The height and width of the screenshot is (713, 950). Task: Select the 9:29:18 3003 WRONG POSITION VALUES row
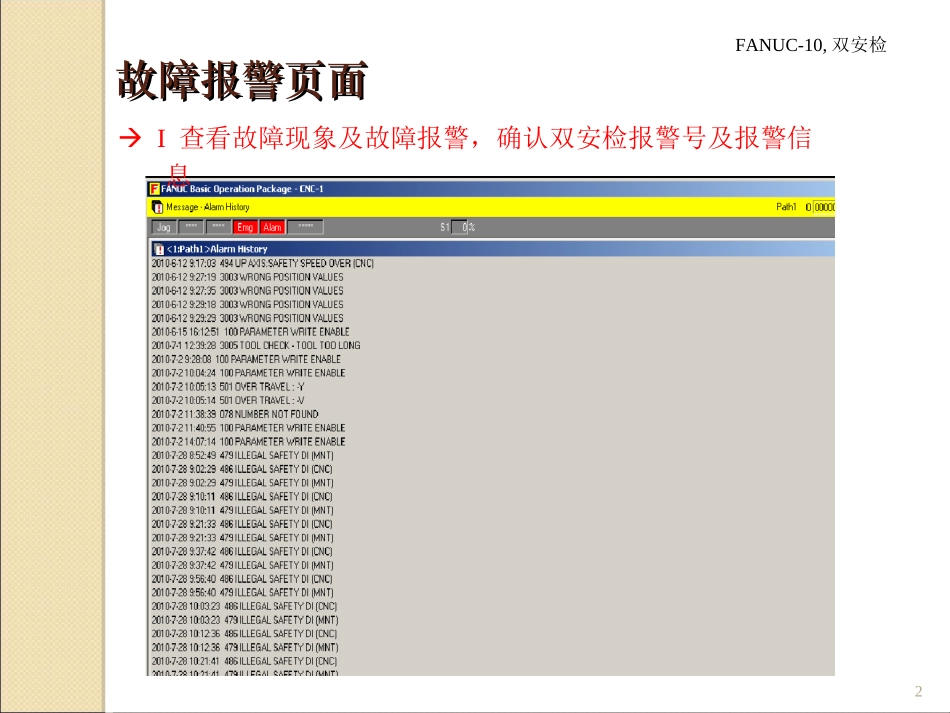(247, 305)
